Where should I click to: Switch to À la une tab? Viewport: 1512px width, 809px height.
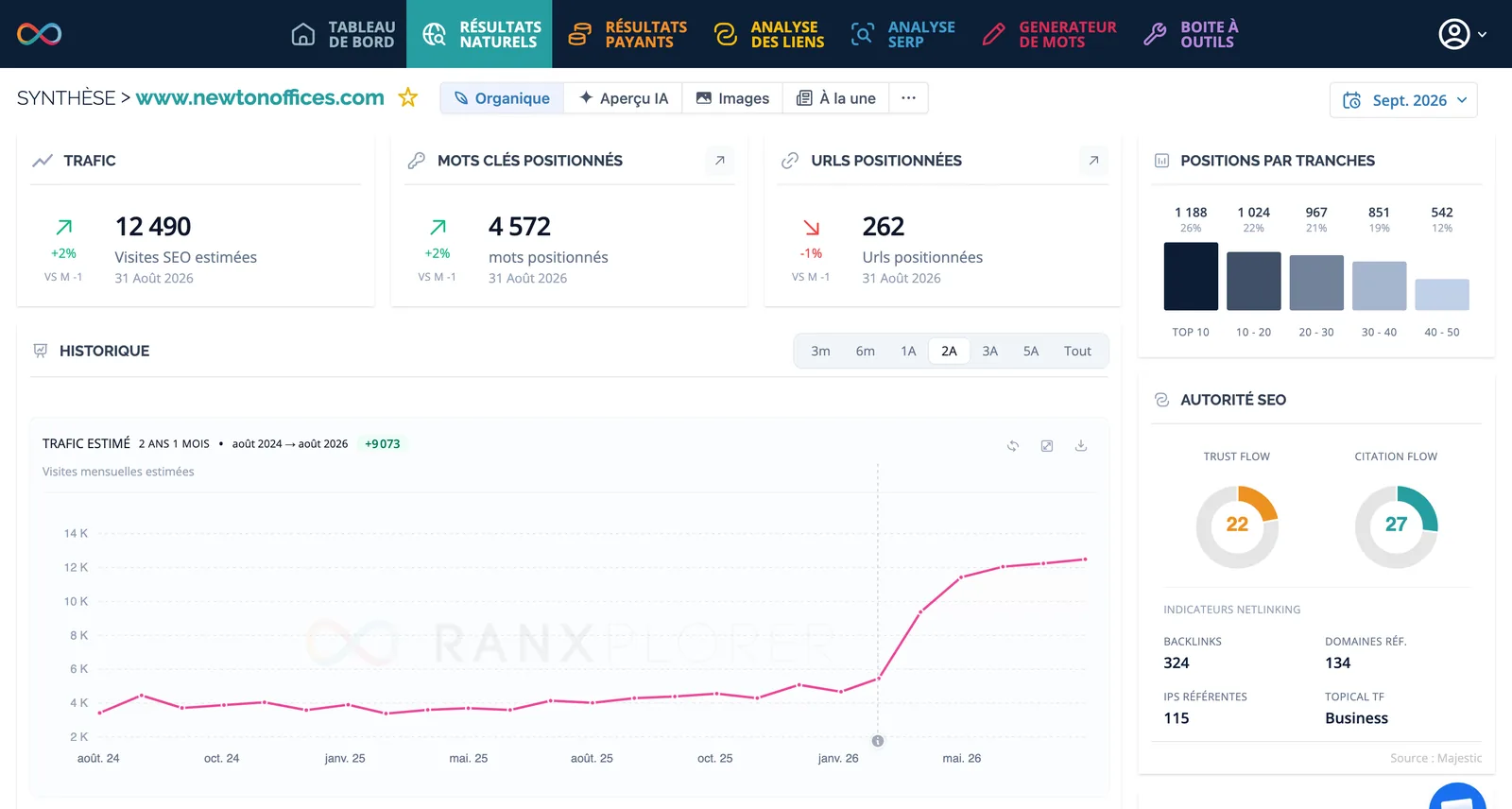point(836,98)
